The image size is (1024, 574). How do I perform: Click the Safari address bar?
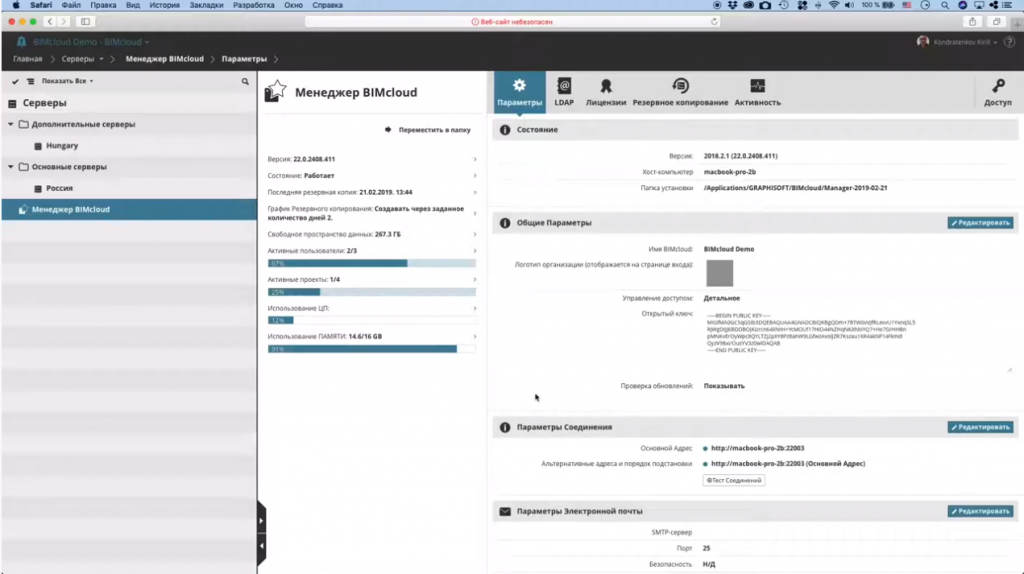[513, 22]
